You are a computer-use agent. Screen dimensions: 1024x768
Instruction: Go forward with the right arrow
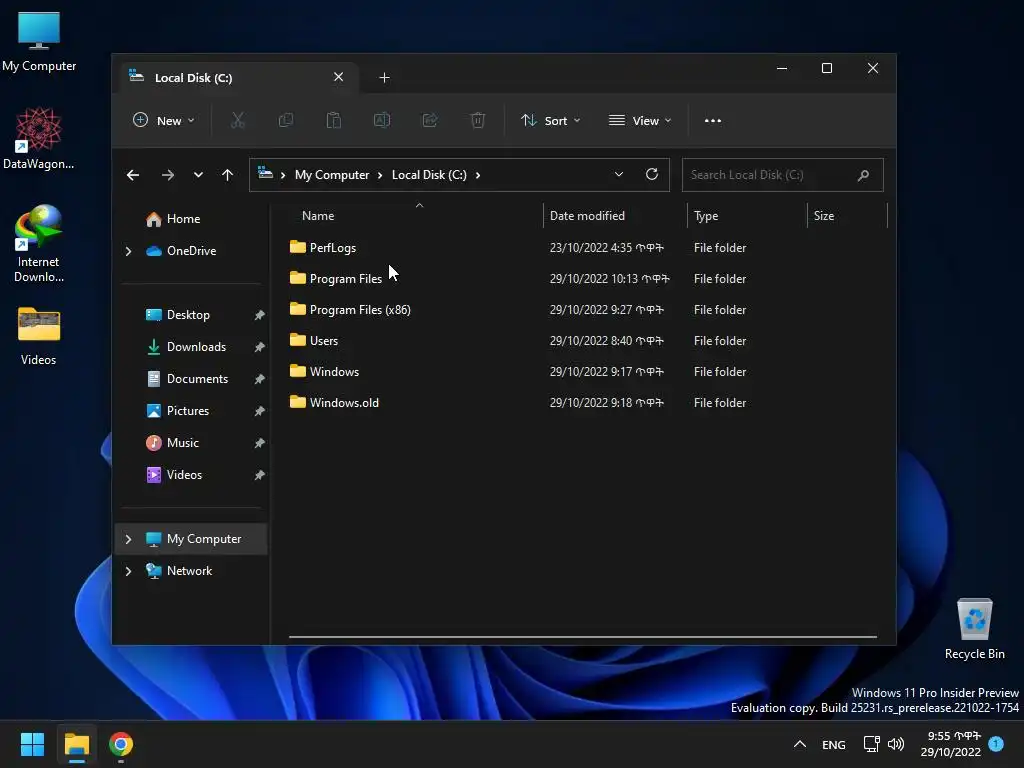pos(168,175)
